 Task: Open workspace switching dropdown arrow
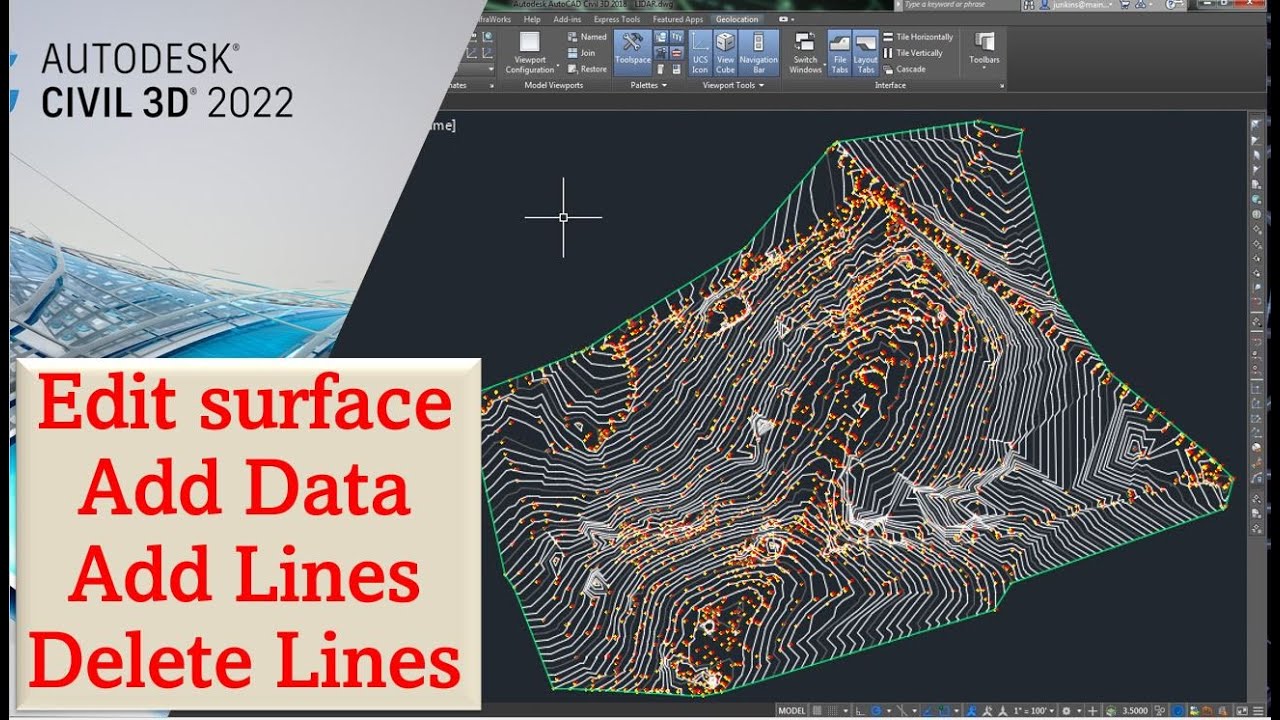1079,710
